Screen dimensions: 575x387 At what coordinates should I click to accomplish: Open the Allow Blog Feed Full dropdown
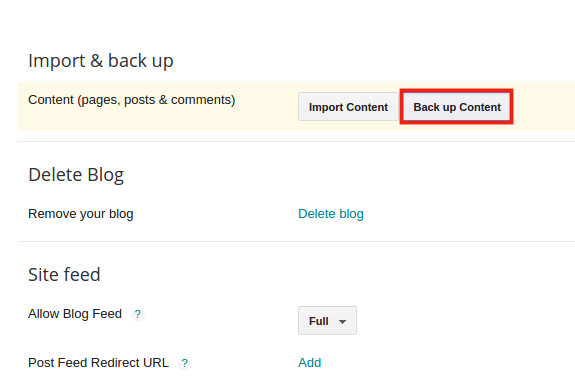[327, 321]
